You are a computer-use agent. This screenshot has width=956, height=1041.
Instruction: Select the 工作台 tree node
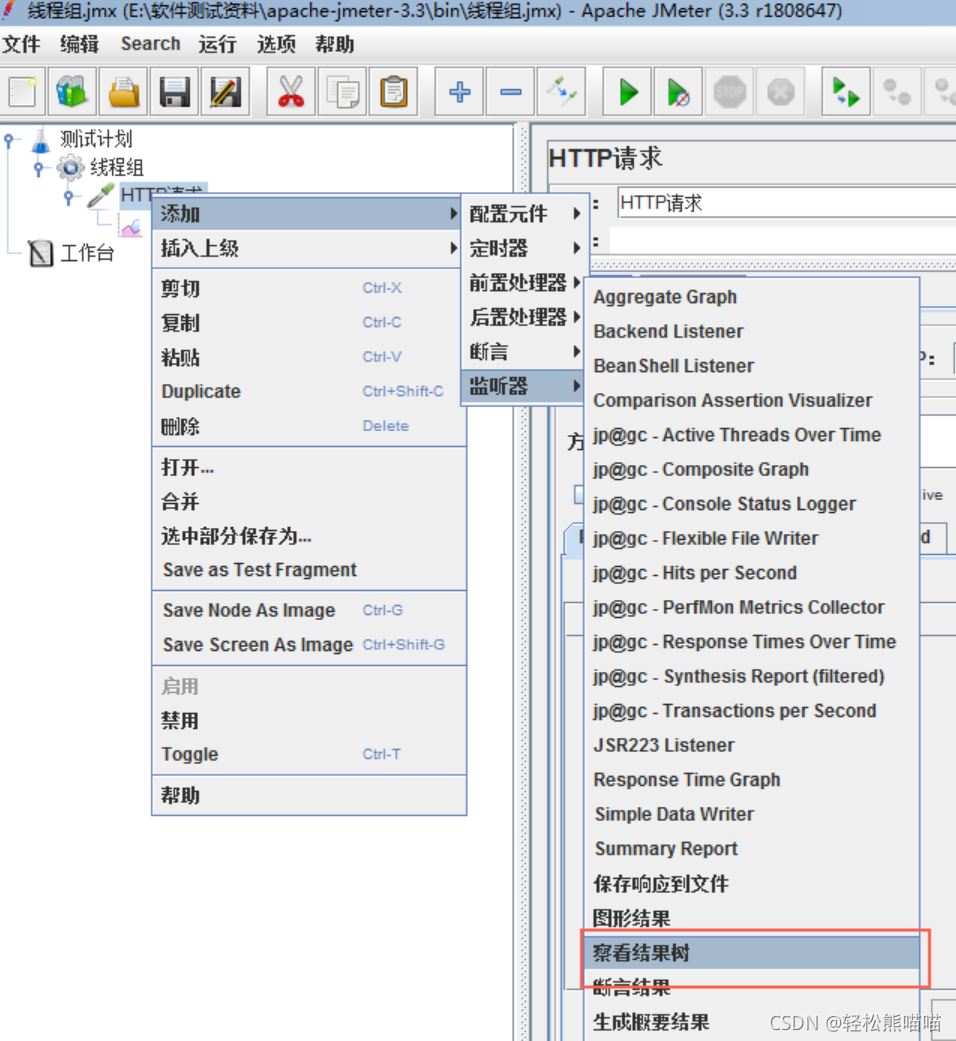[72, 253]
